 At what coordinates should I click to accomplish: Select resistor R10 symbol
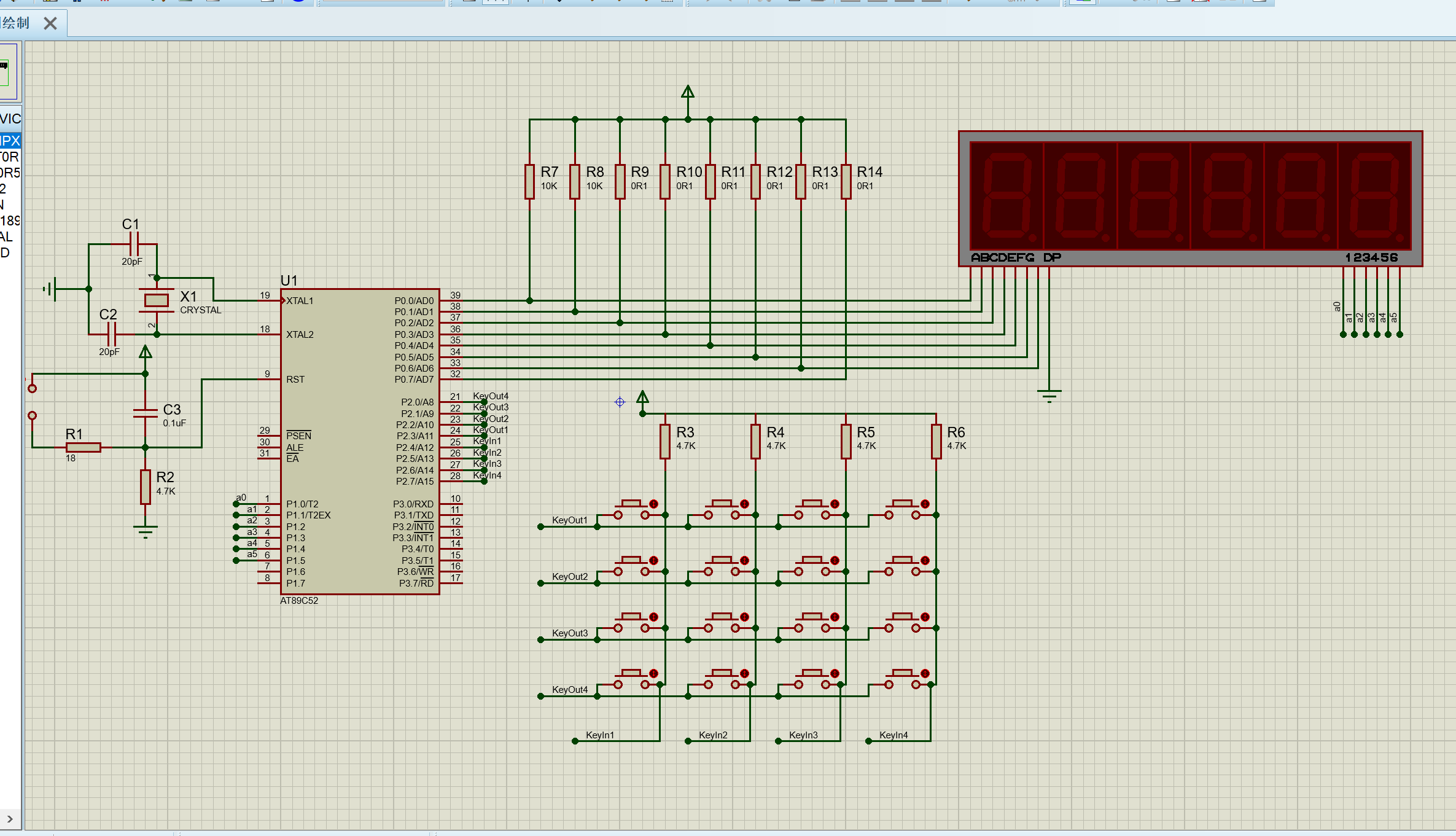(x=665, y=182)
